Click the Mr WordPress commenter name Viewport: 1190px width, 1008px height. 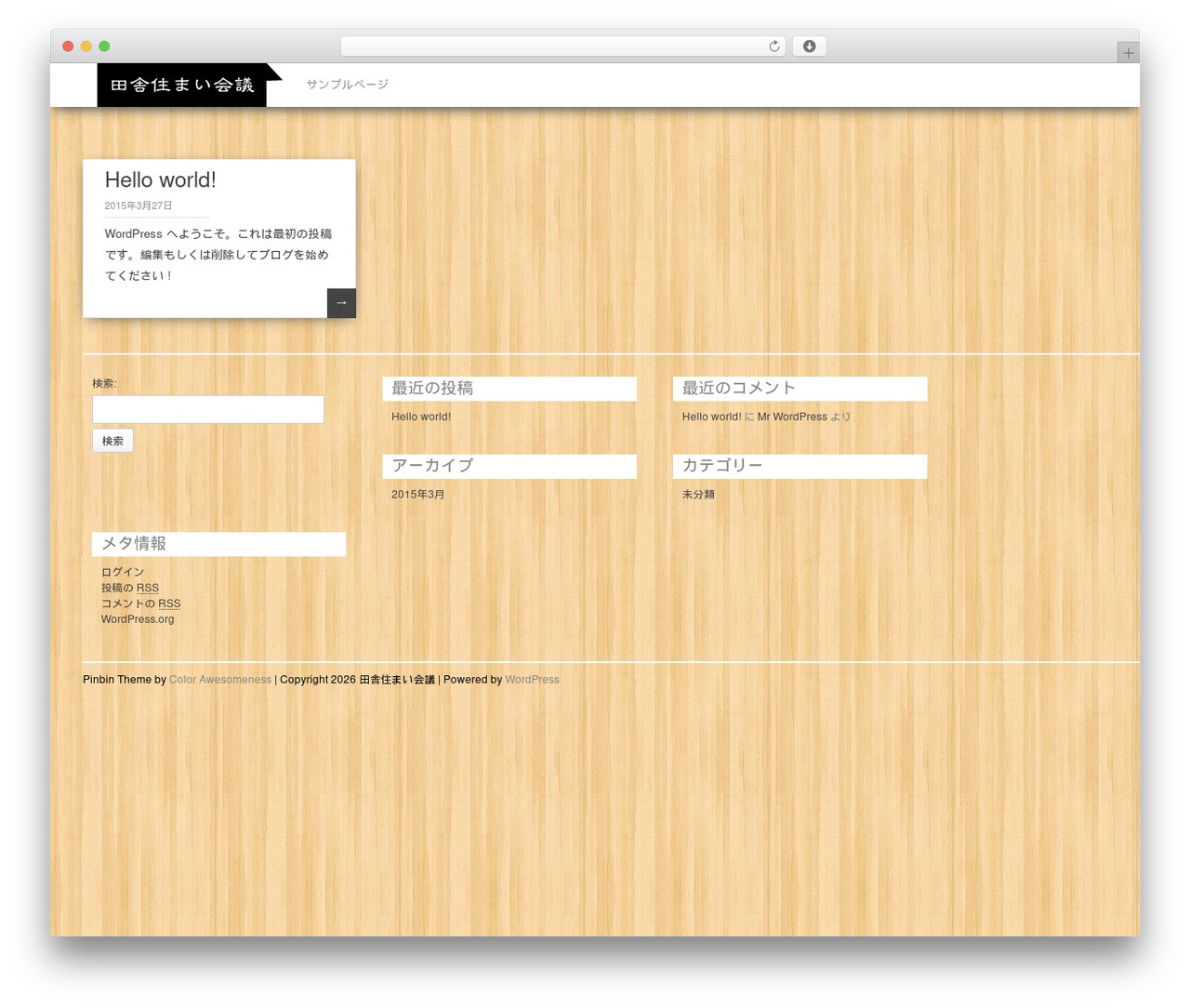[x=792, y=417]
